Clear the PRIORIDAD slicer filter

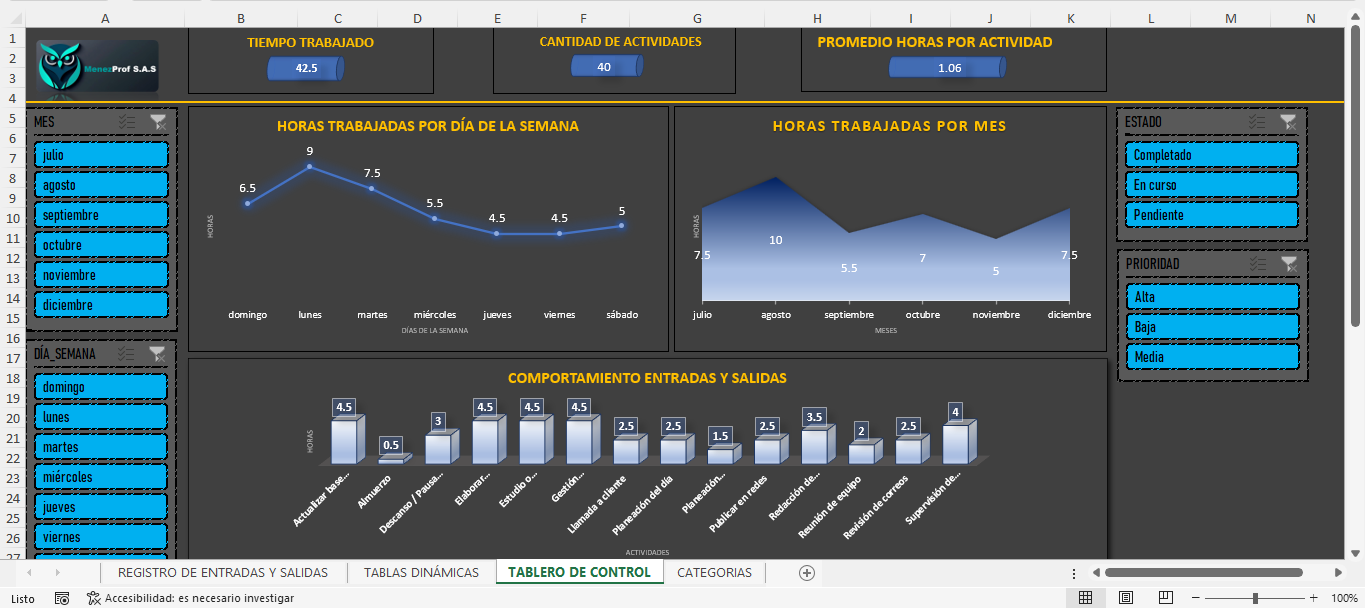(x=1288, y=264)
